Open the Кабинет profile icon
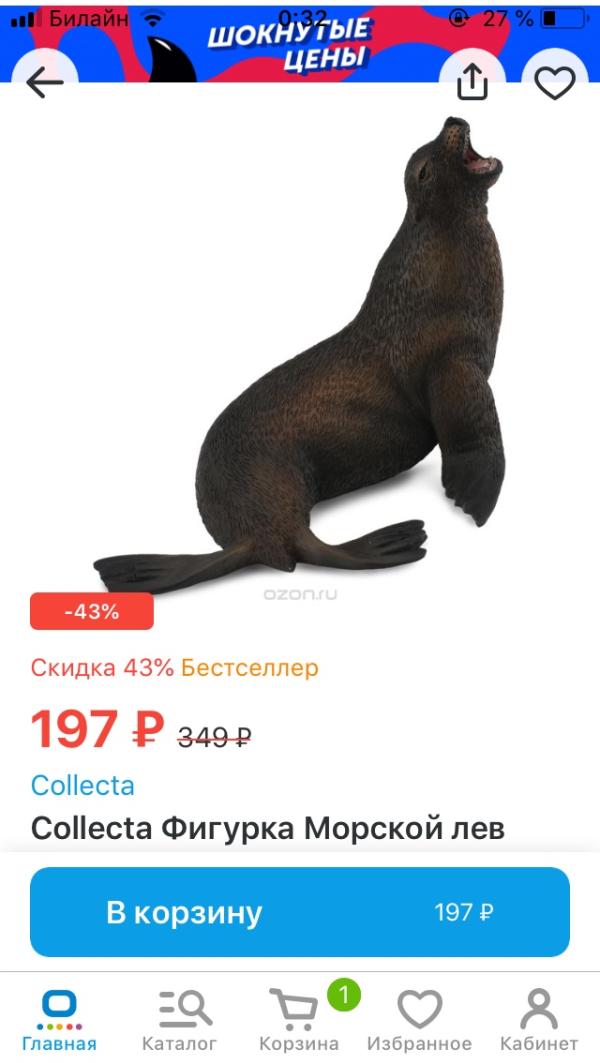This screenshot has height=1063, width=600. tap(539, 1009)
